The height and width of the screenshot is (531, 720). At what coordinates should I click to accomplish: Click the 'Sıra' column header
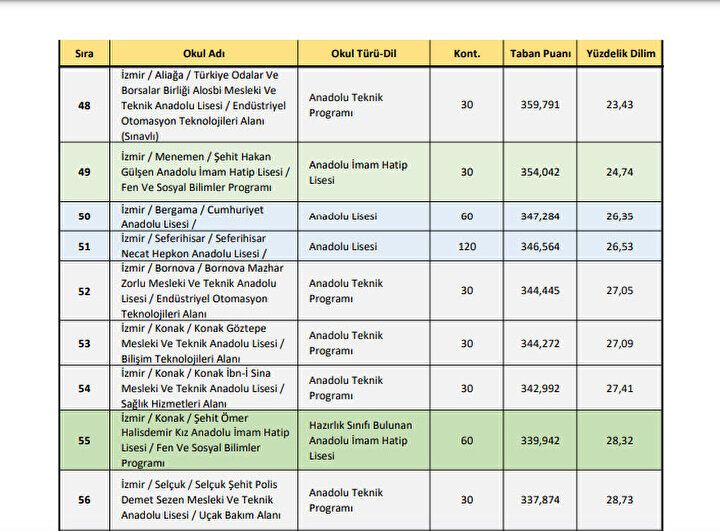coord(84,53)
